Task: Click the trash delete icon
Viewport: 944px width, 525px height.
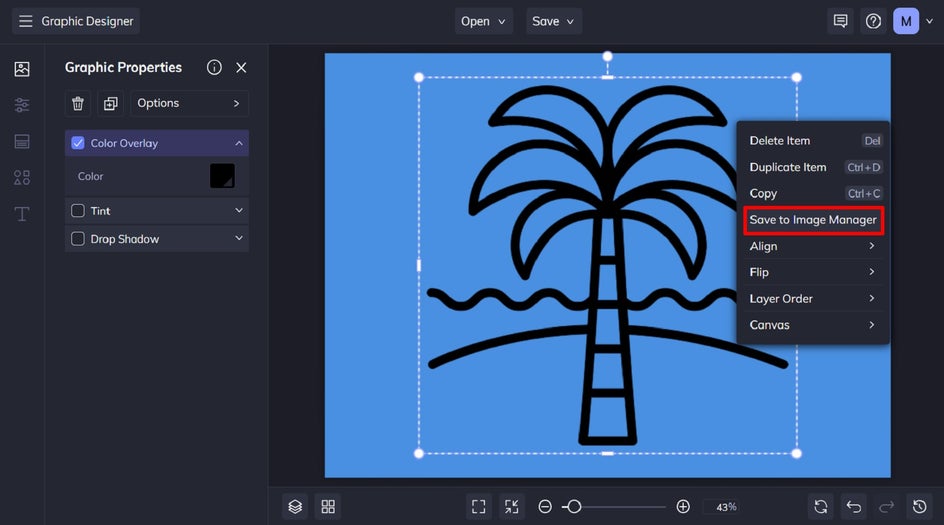Action: pyautogui.click(x=78, y=103)
